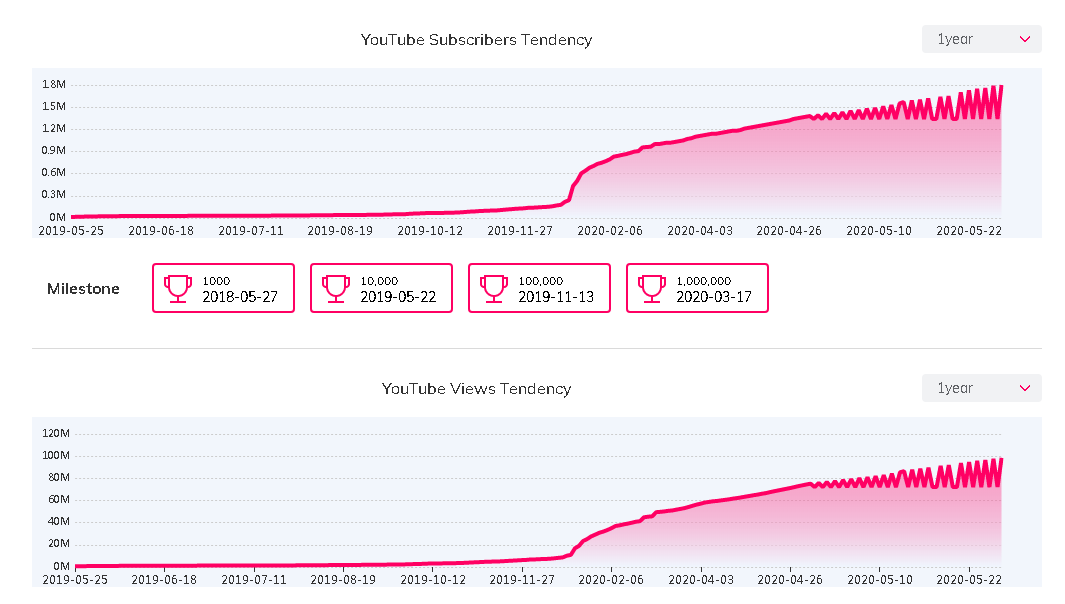Click the 2019-11-13 milestone date
The image size is (1065, 604).
coord(556,297)
